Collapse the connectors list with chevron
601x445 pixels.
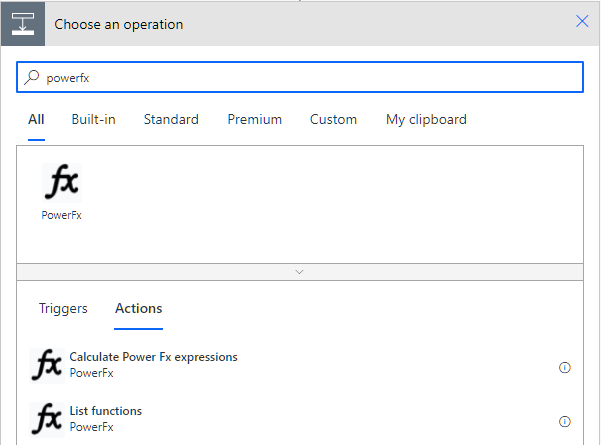click(x=300, y=272)
